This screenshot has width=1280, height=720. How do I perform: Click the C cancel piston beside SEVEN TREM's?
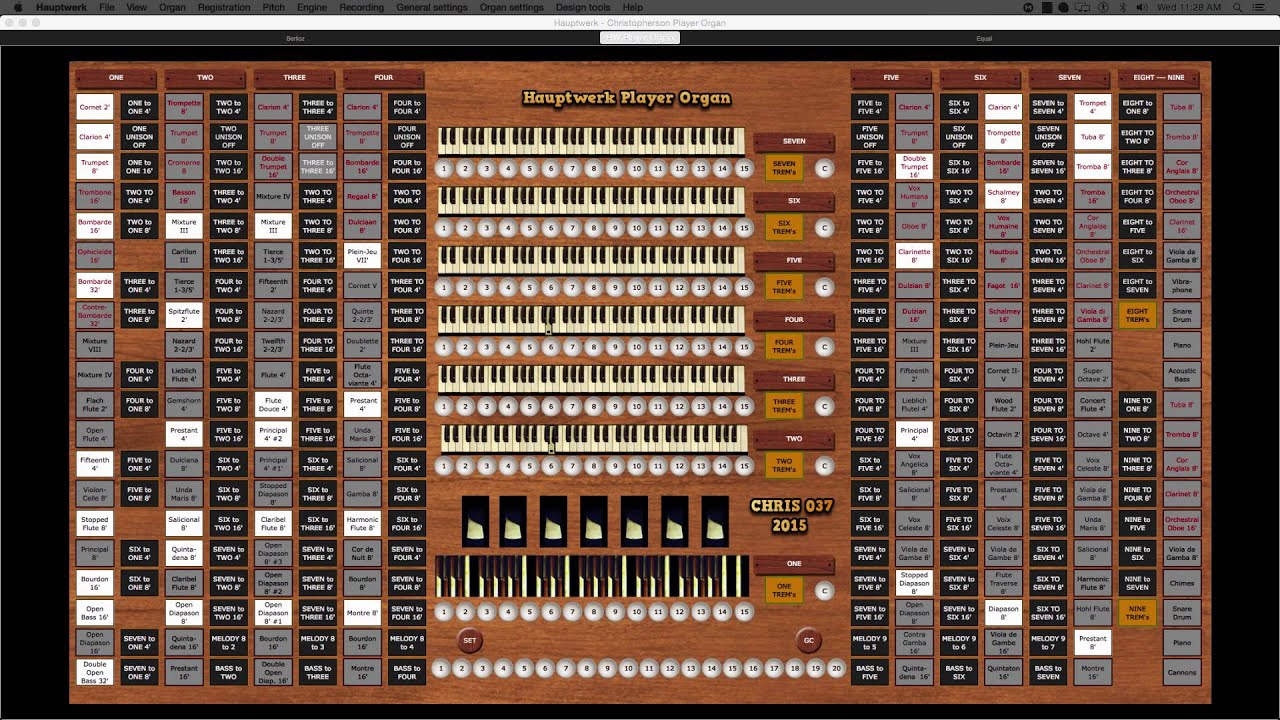click(x=825, y=169)
